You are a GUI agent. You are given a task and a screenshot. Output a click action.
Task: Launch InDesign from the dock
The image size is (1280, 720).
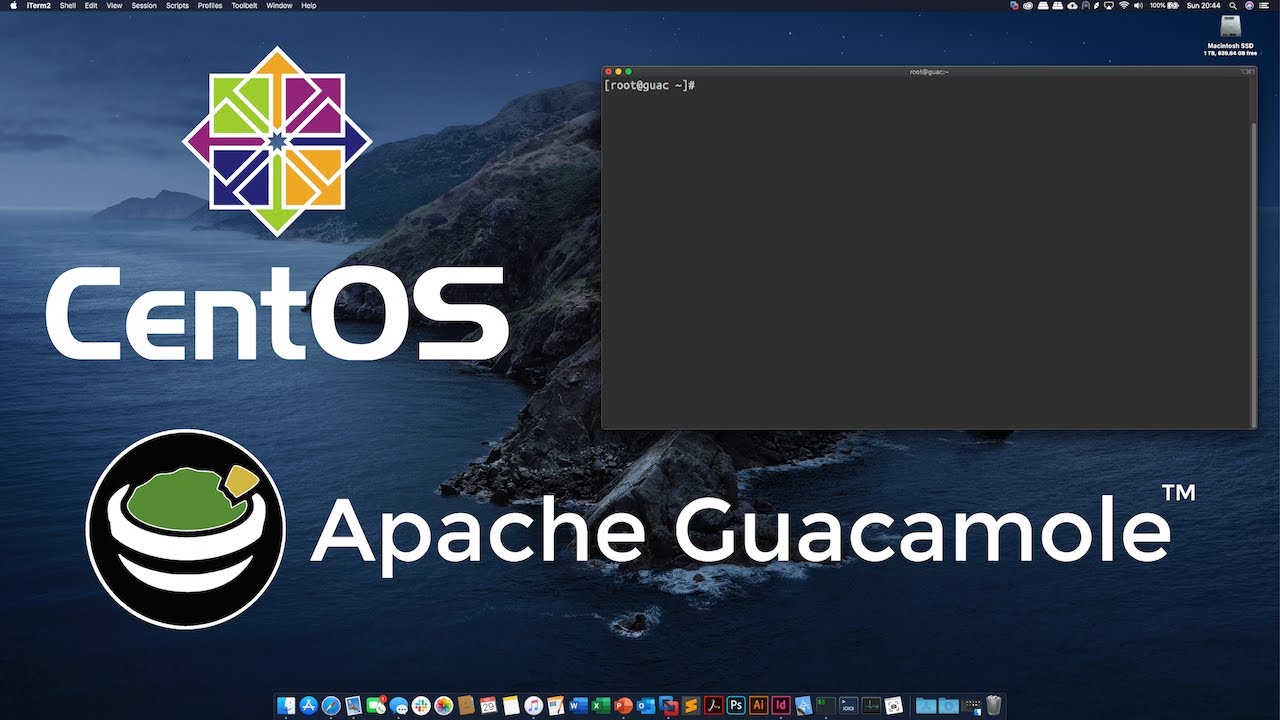[780, 705]
